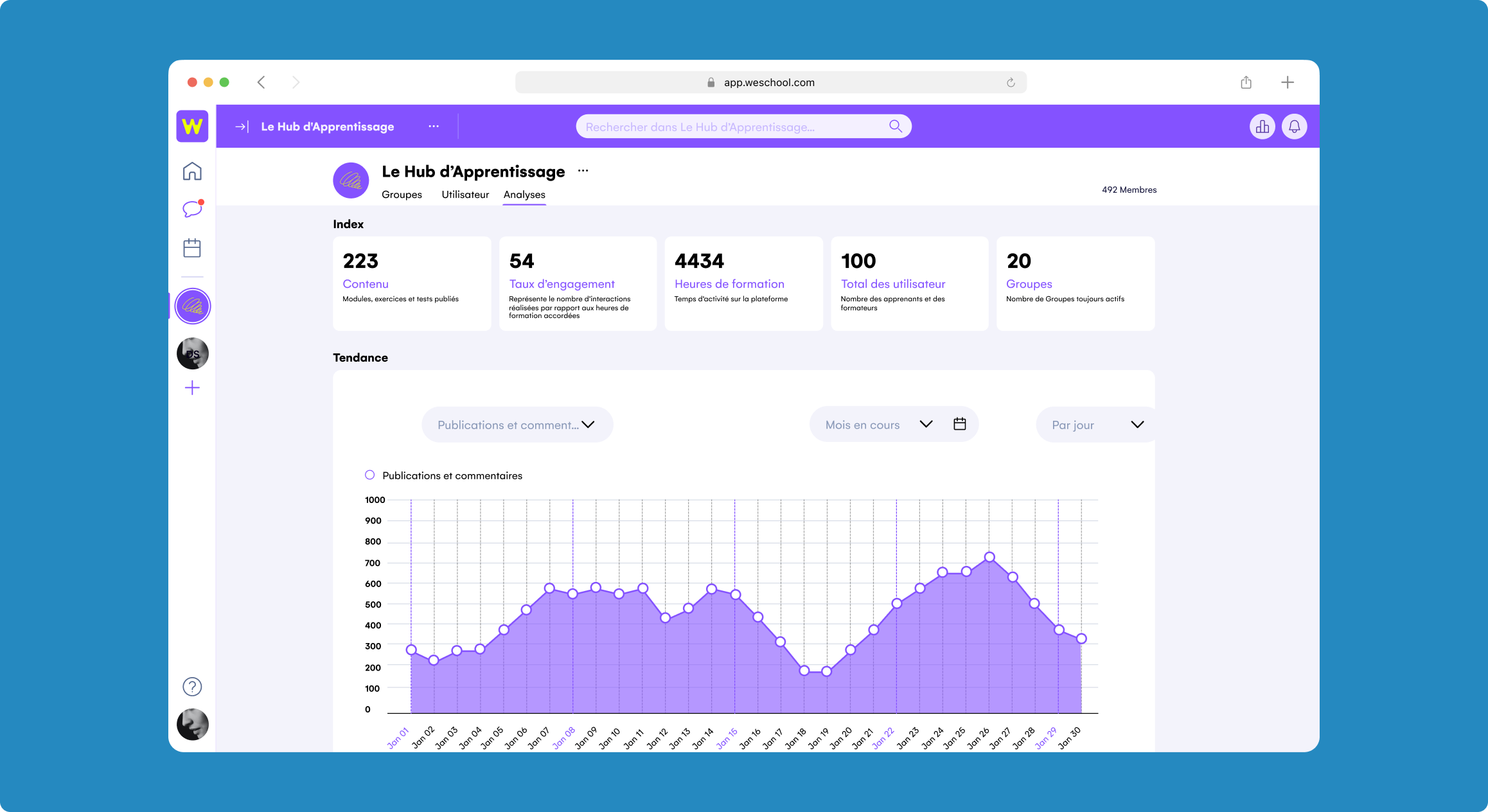Screen dimensions: 1488x812
Task: Open the Groupes index card showing 20
Action: tap(1076, 283)
